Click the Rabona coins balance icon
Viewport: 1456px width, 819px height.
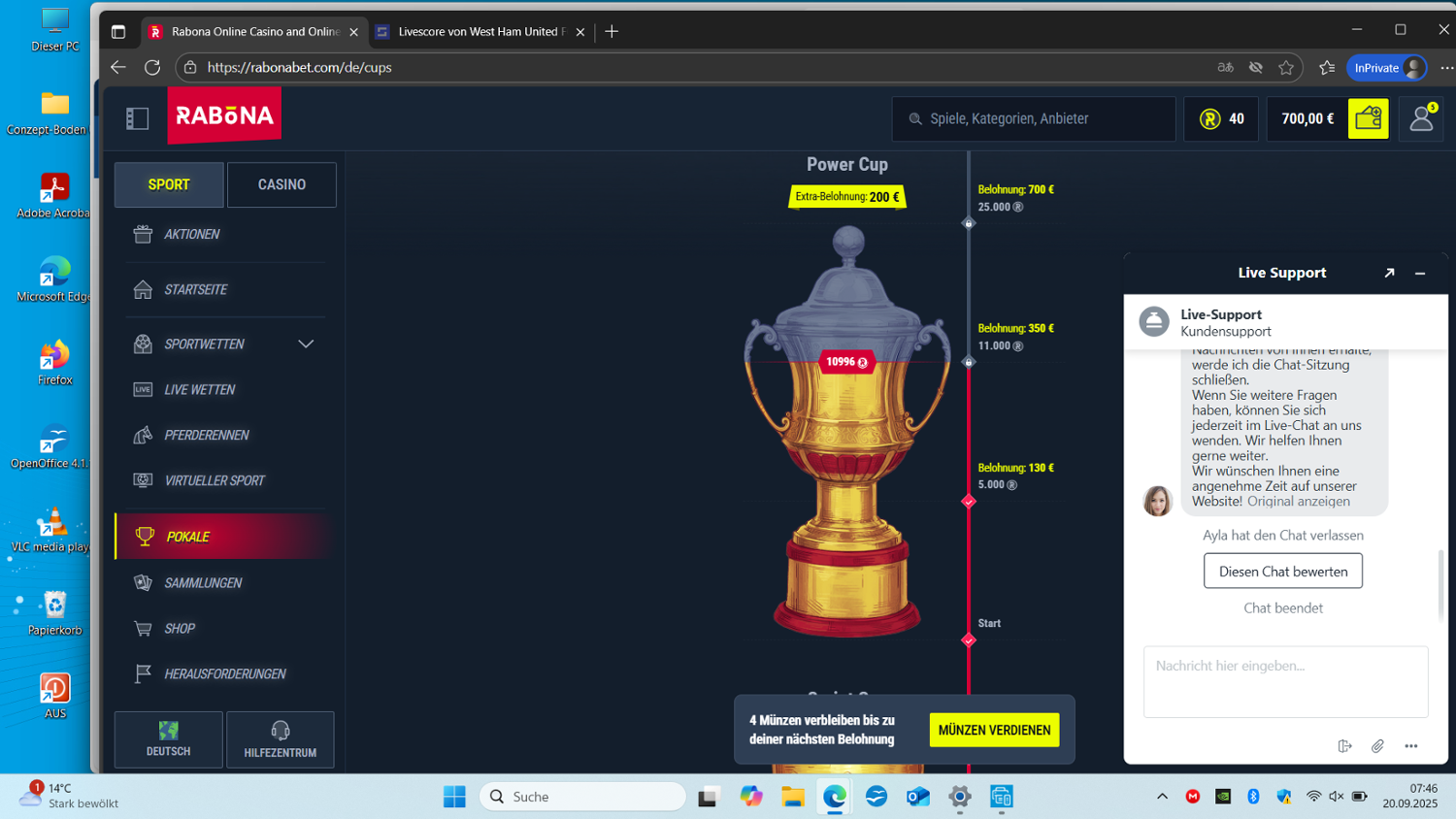pyautogui.click(x=1209, y=118)
